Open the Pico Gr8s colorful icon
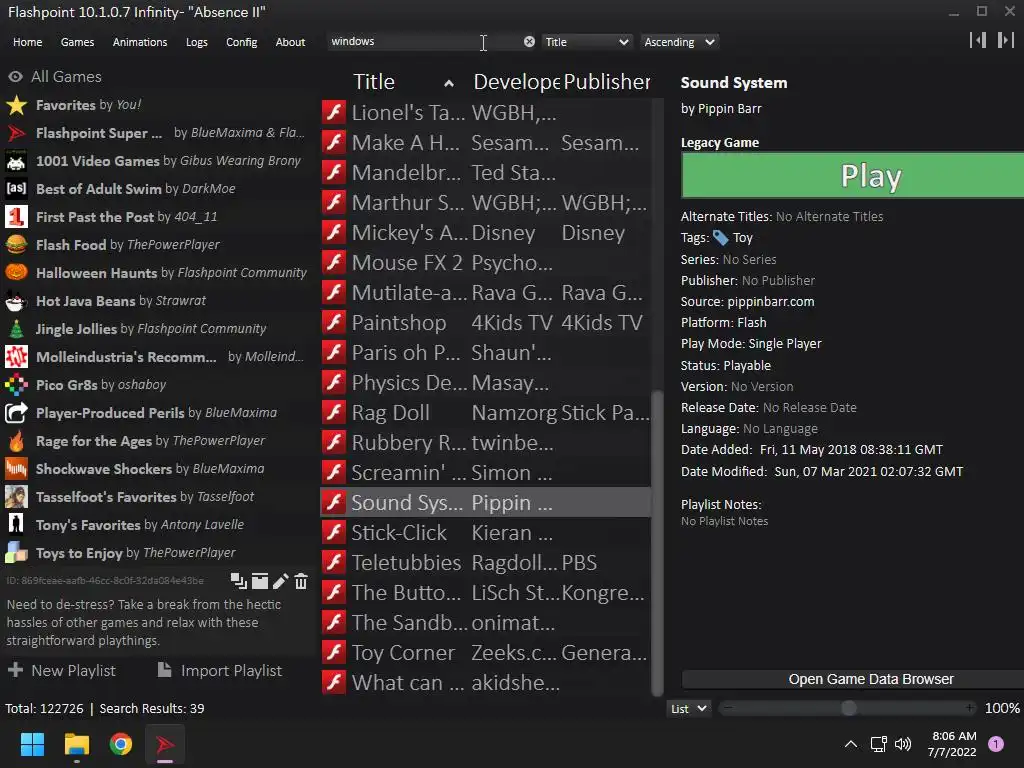The image size is (1024, 768). [16, 385]
